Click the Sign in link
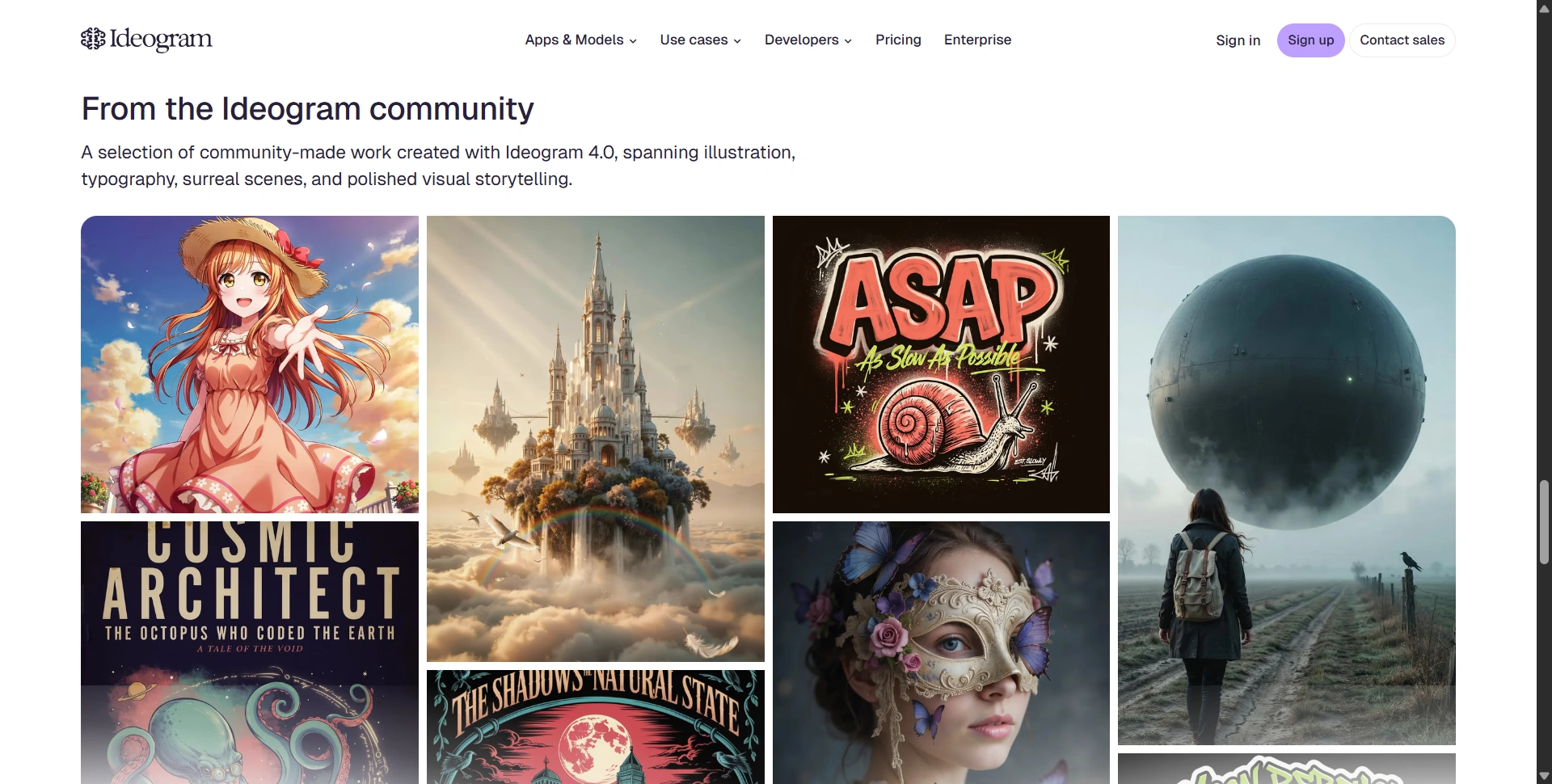This screenshot has width=1552, height=784. (1238, 40)
